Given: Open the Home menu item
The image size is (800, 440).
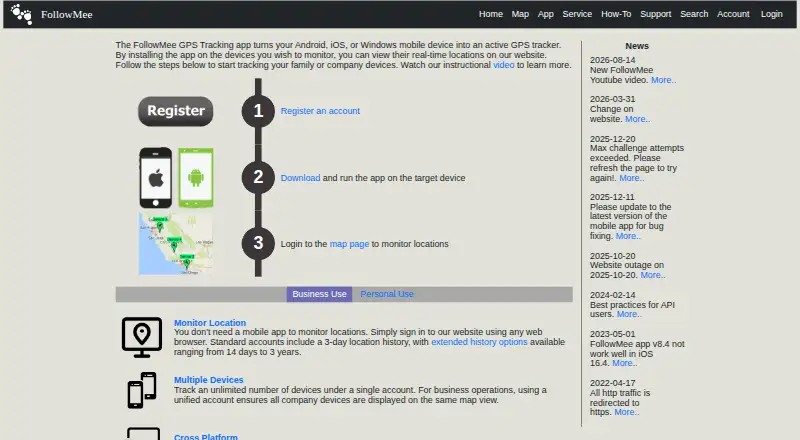Looking at the screenshot, I should pos(491,14).
